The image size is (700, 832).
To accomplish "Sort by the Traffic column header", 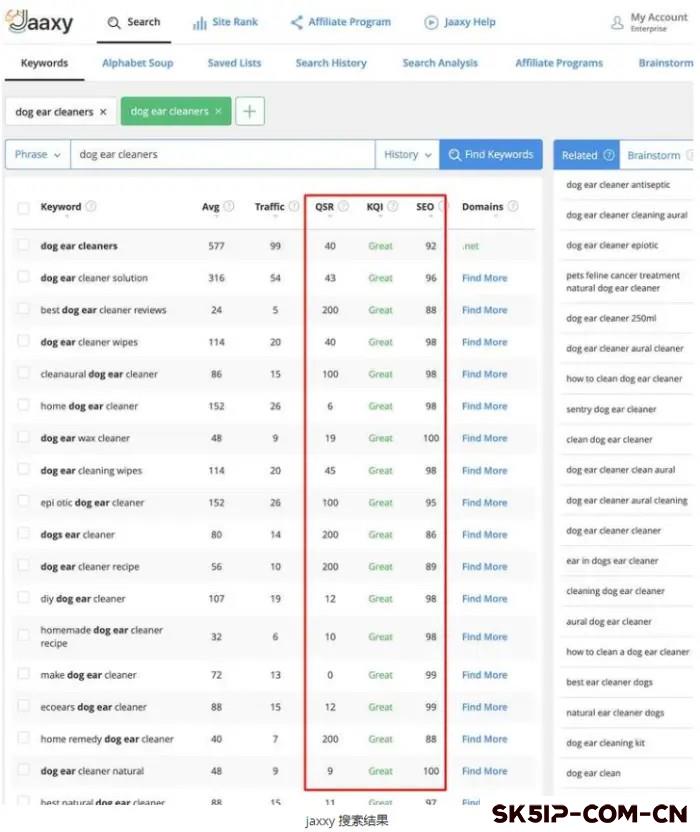I will [x=270, y=207].
